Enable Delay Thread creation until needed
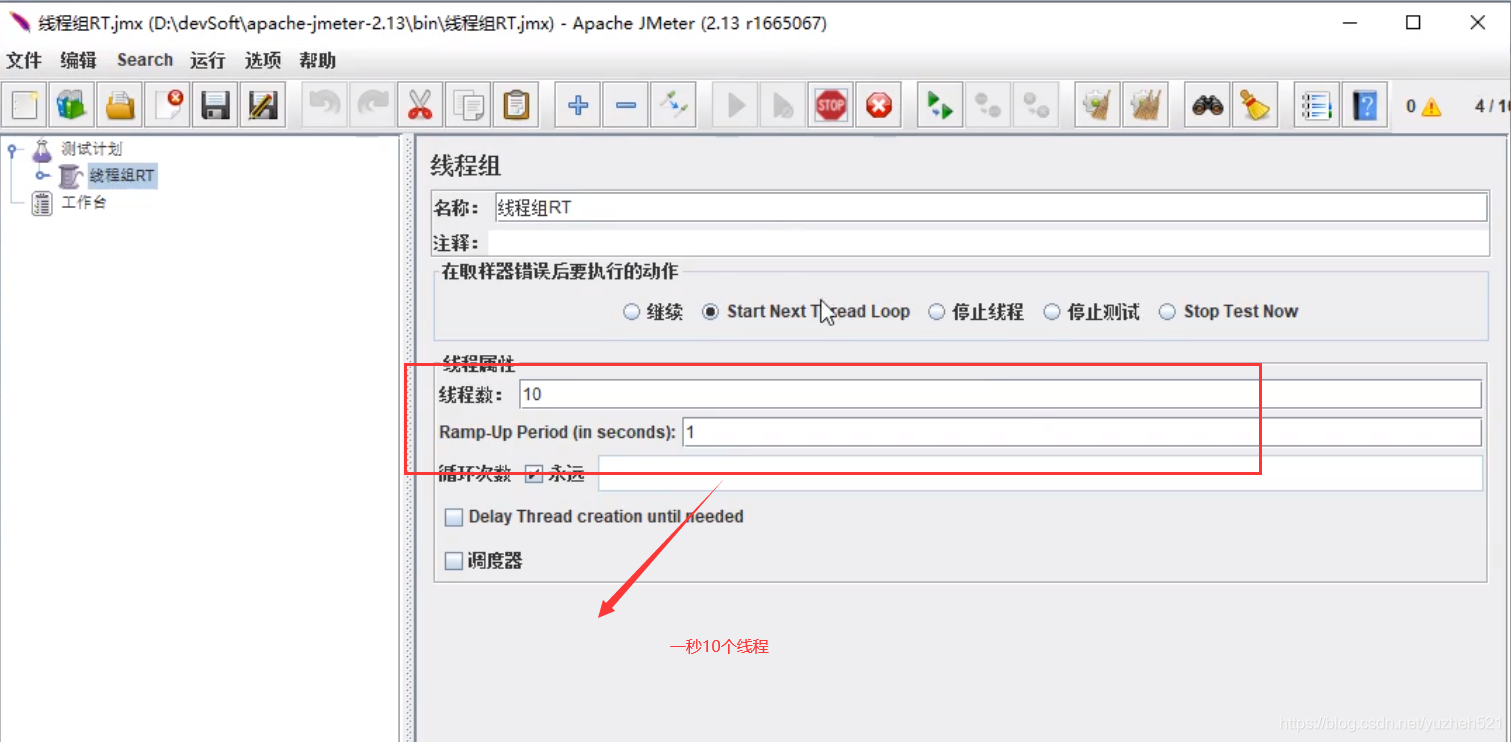Viewport: 1511px width, 742px height. (x=454, y=517)
